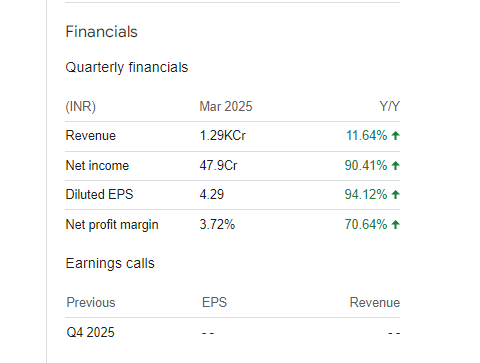Click the revenue value 1.29KCr
Image resolution: width=480 pixels, height=363 pixels.
(223, 136)
